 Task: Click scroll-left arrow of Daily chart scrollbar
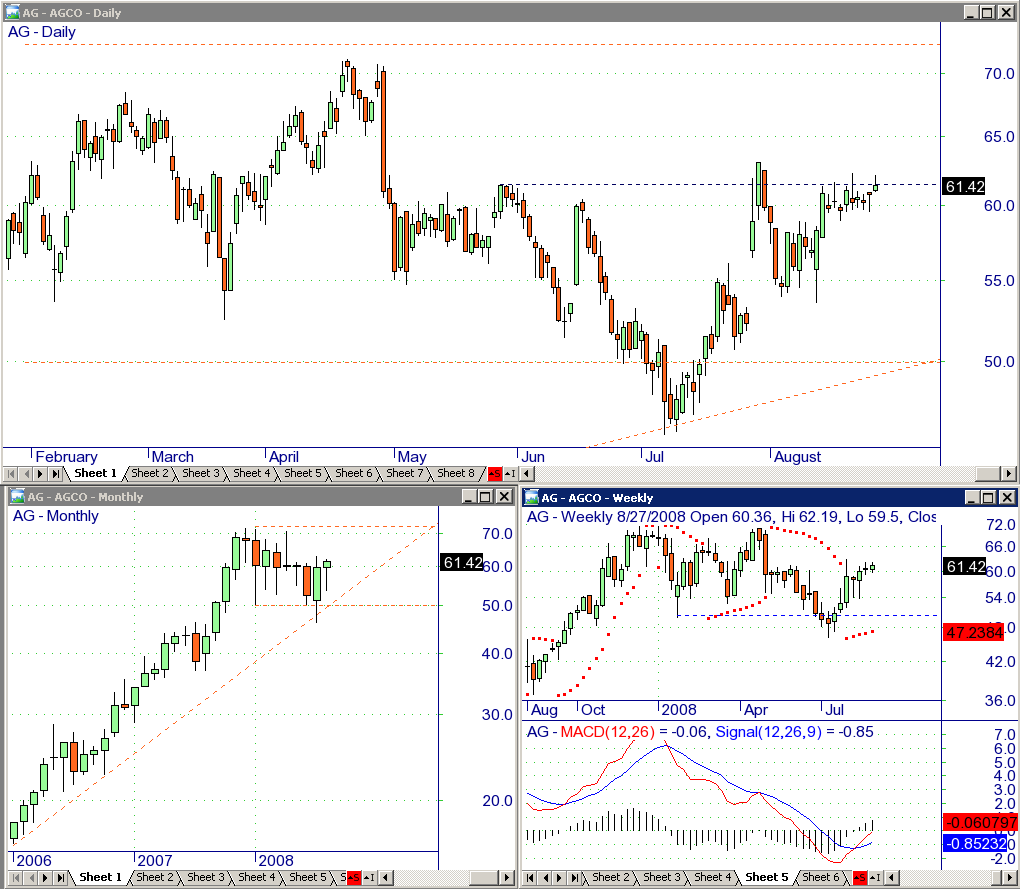(x=526, y=473)
